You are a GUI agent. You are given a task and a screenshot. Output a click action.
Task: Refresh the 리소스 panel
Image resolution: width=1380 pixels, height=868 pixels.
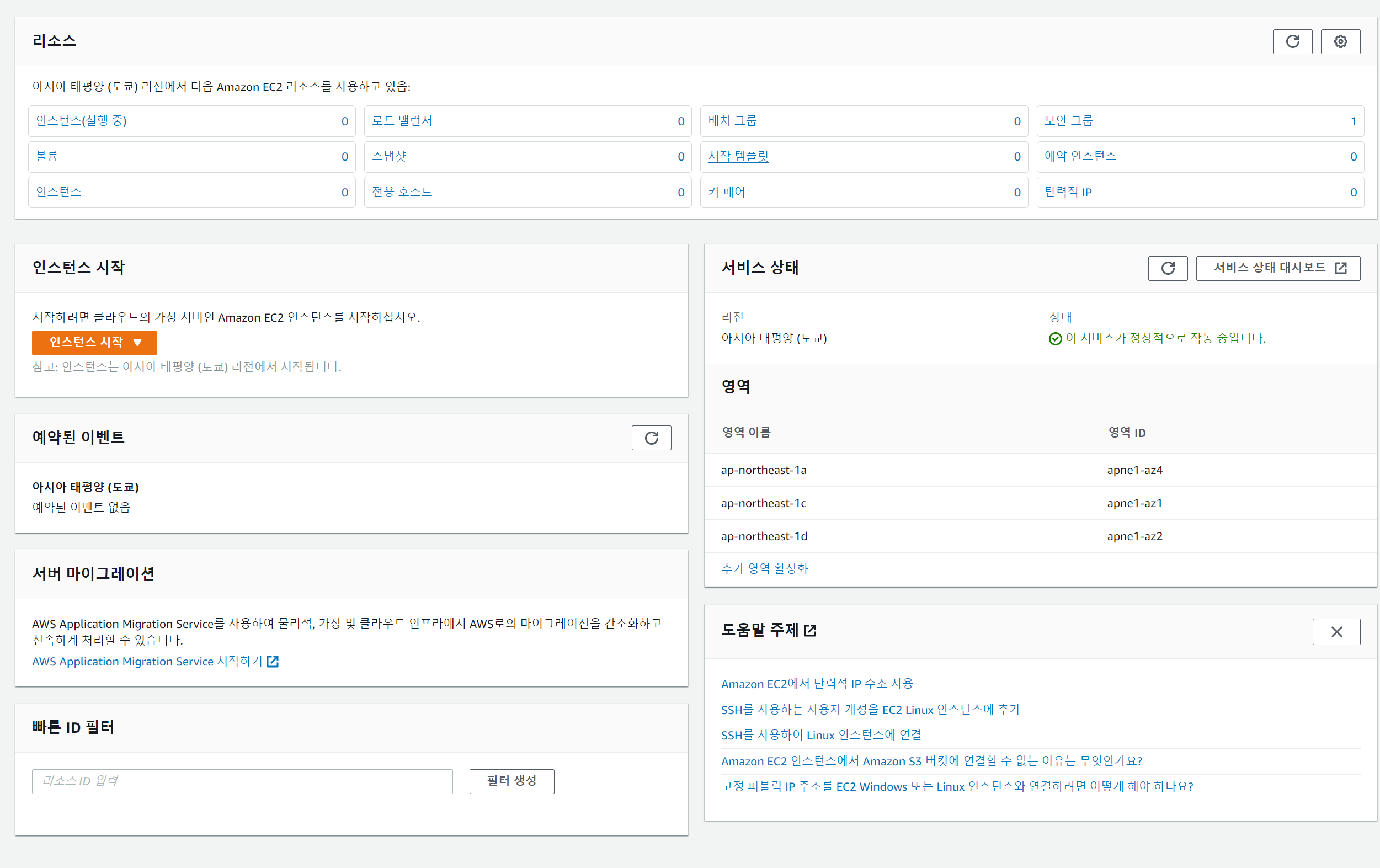1292,41
